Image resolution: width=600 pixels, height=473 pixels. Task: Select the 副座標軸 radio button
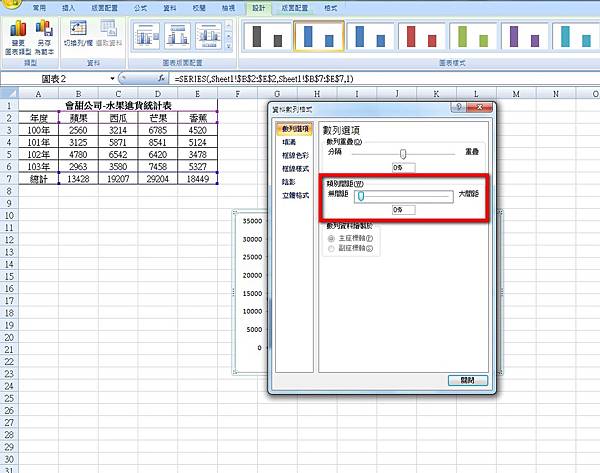(331, 249)
